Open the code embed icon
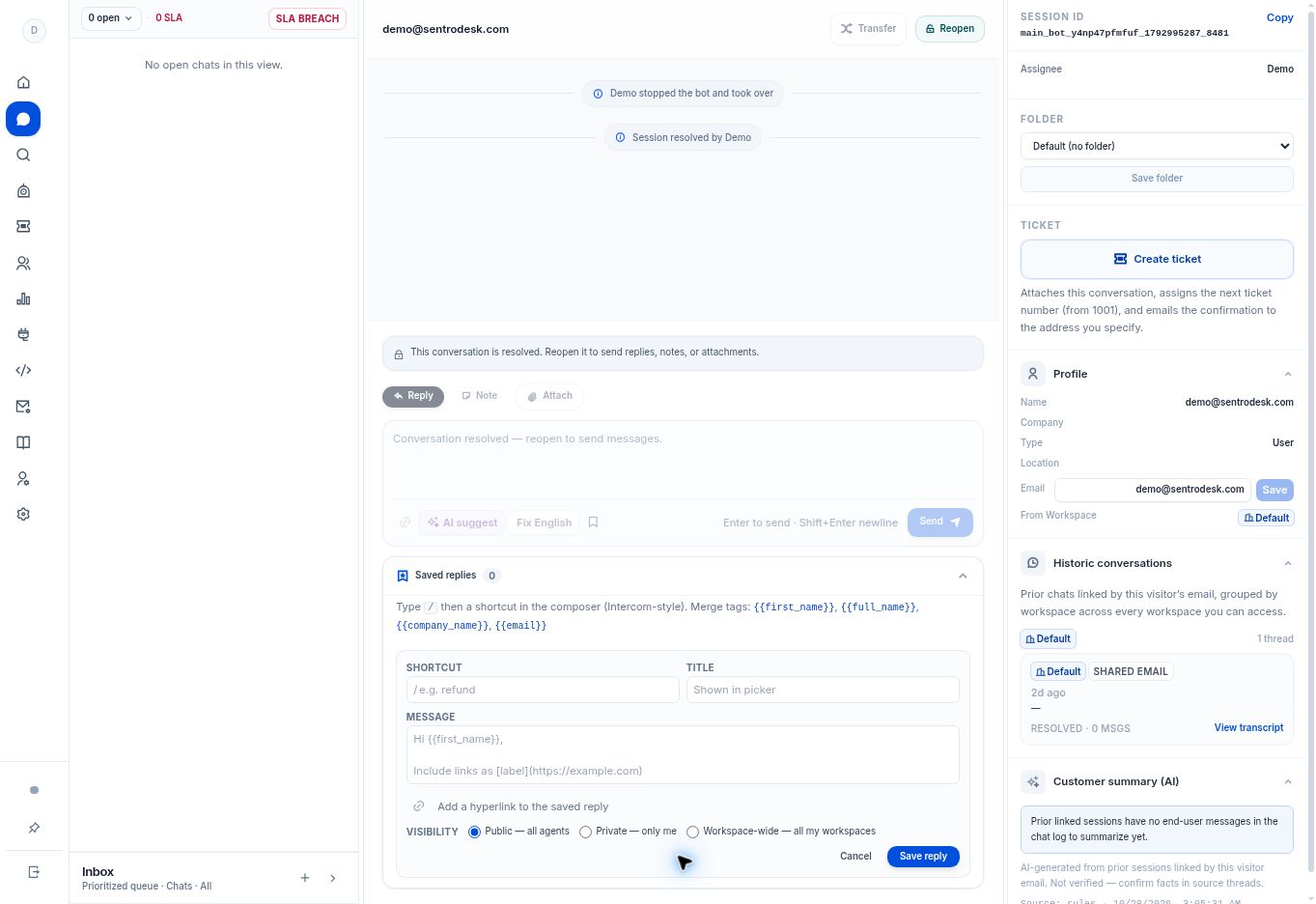 (23, 370)
